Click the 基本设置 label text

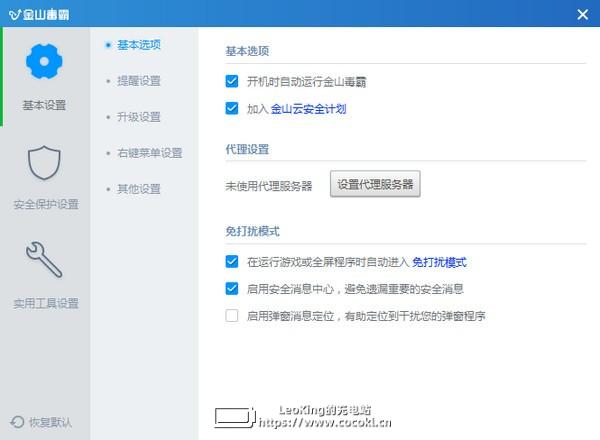(x=44, y=105)
